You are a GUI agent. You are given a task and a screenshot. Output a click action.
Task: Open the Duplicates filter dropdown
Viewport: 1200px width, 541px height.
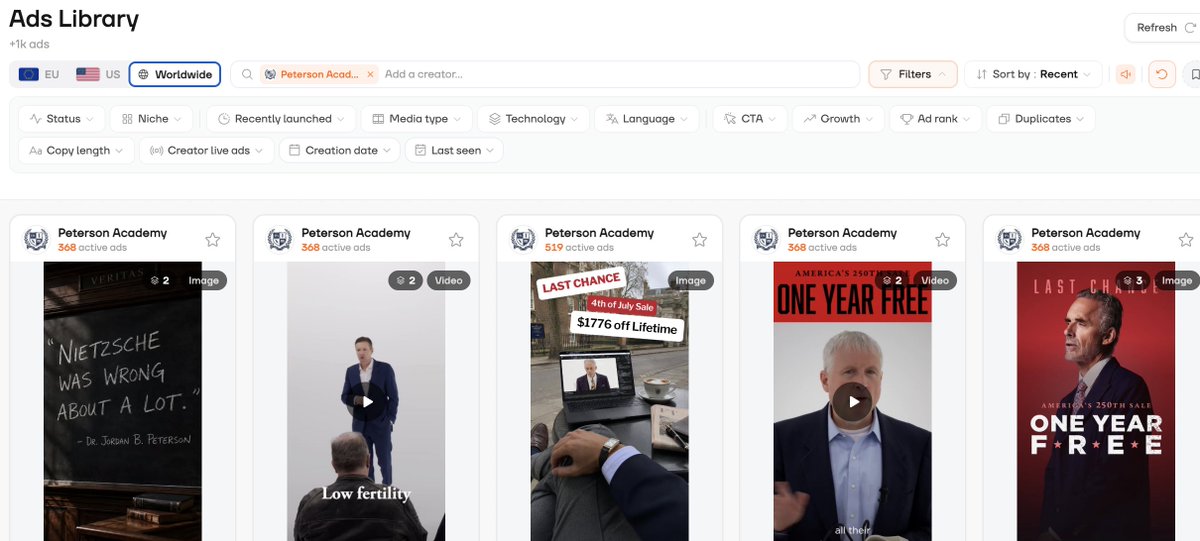[1040, 118]
